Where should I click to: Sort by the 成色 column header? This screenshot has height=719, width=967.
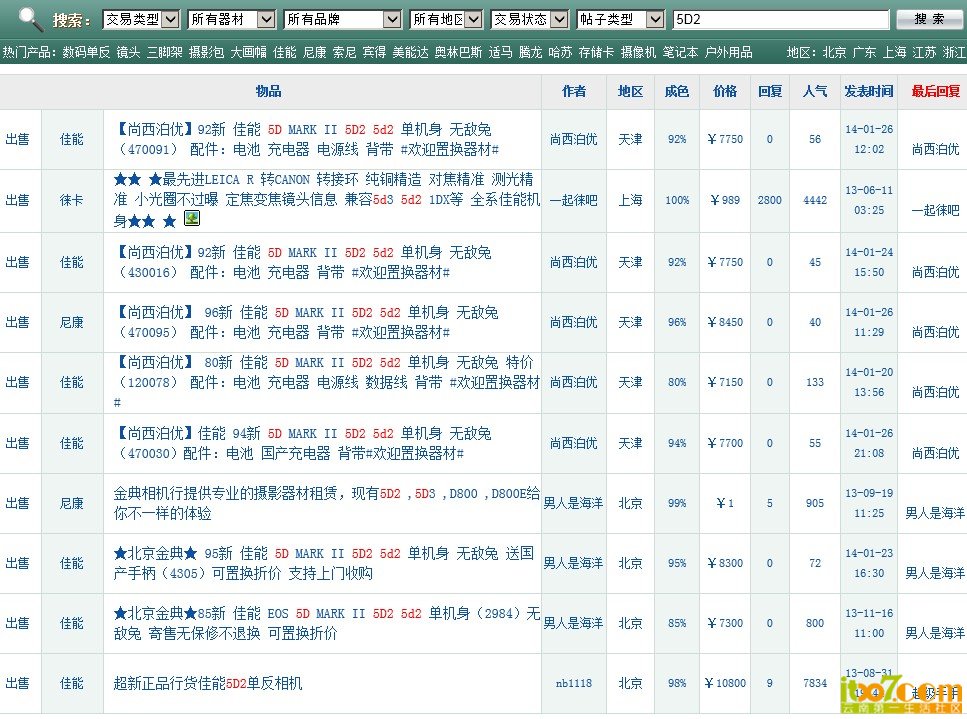point(677,91)
